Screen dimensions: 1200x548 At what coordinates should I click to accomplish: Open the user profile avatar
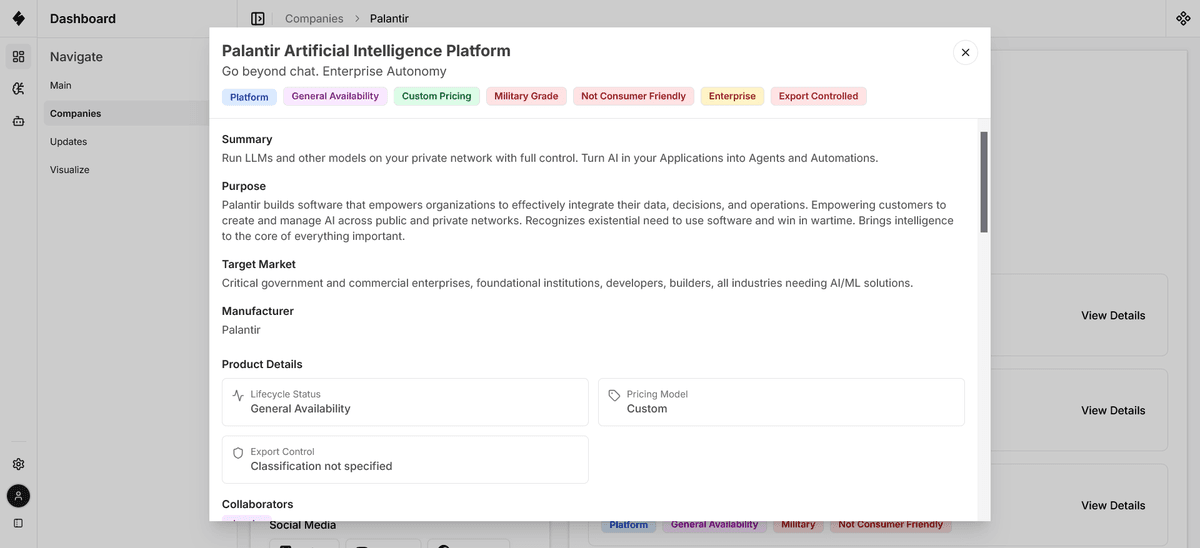18,495
